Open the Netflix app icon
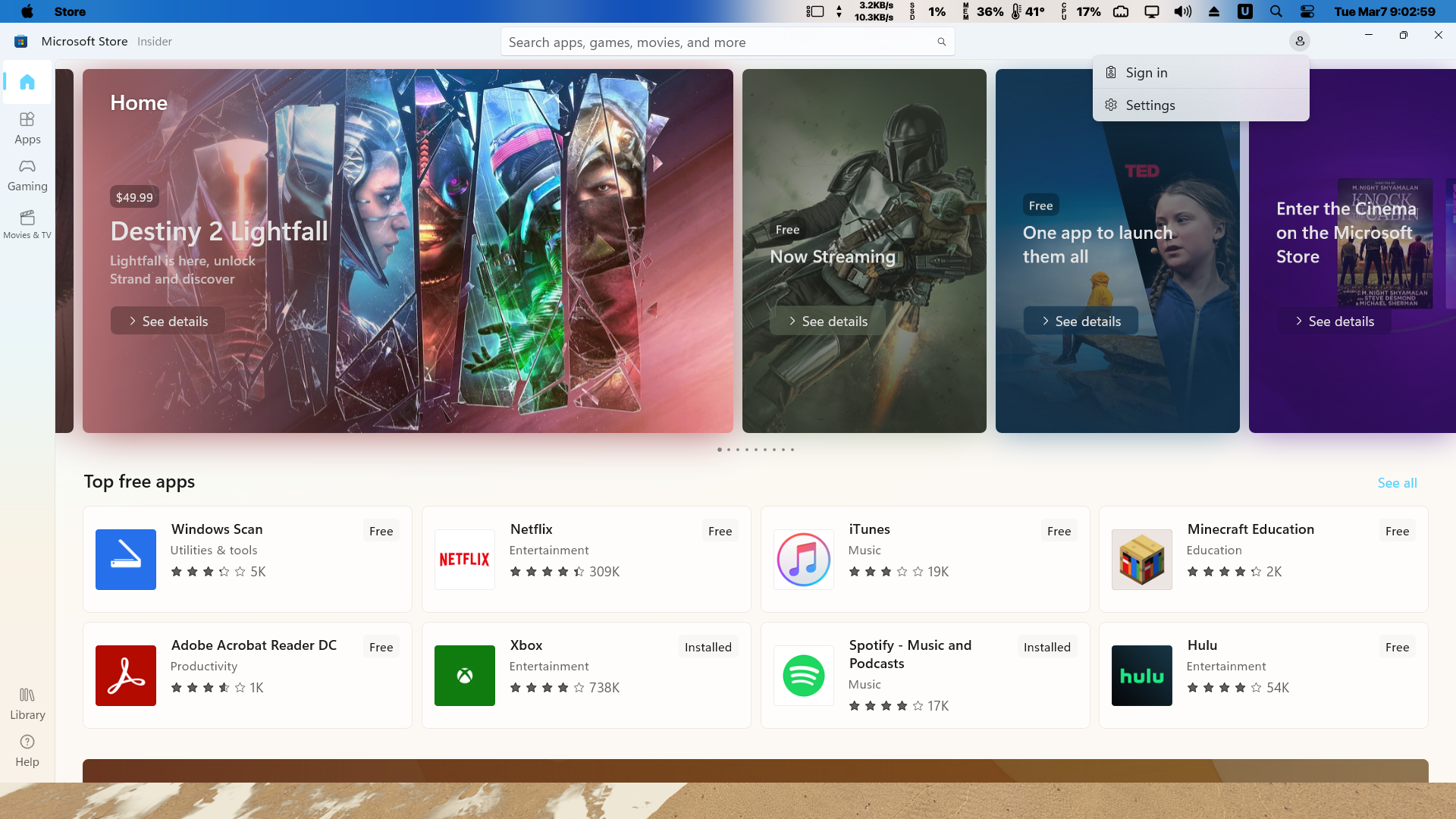The height and width of the screenshot is (819, 1456). [x=464, y=560]
